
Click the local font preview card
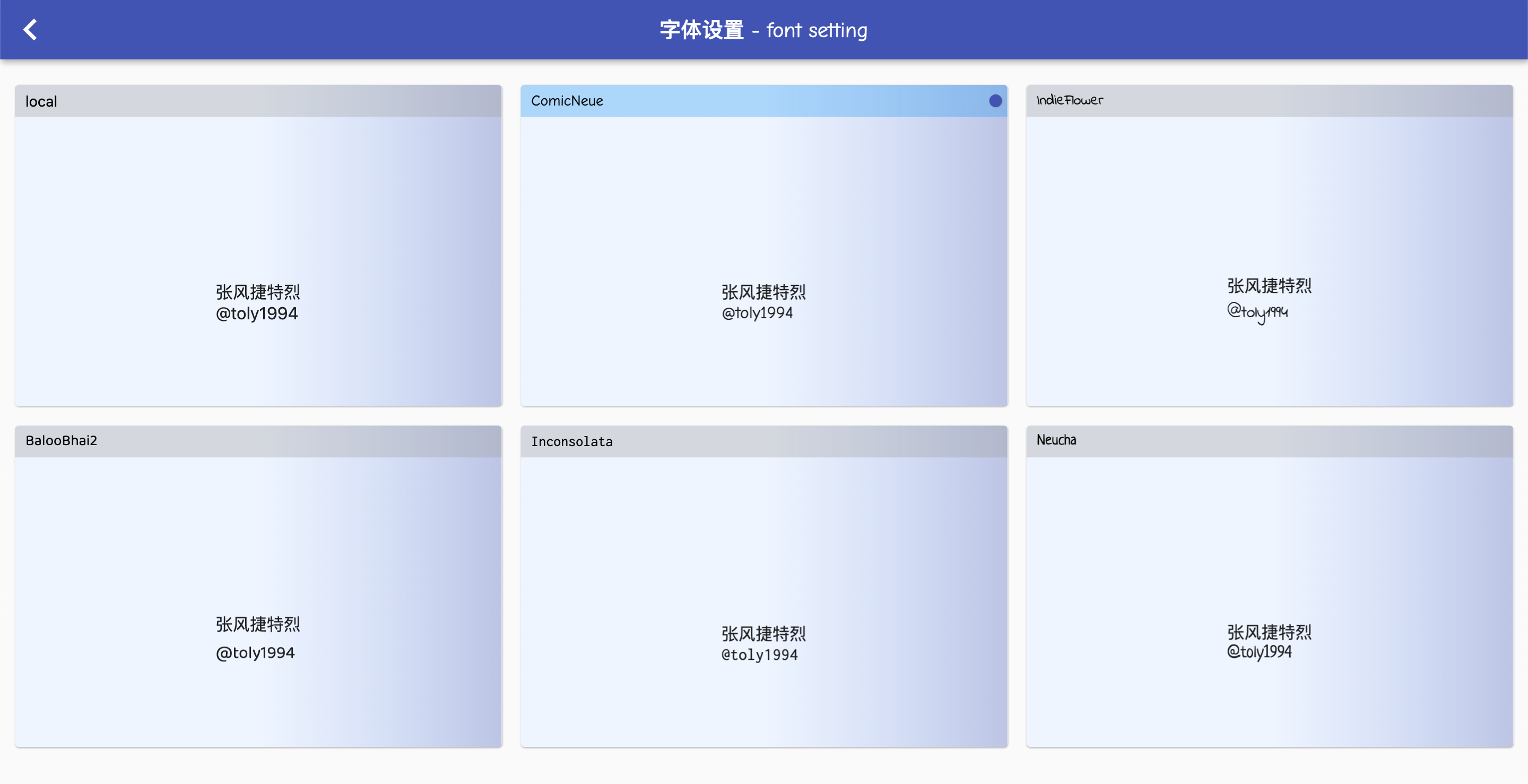tap(258, 225)
